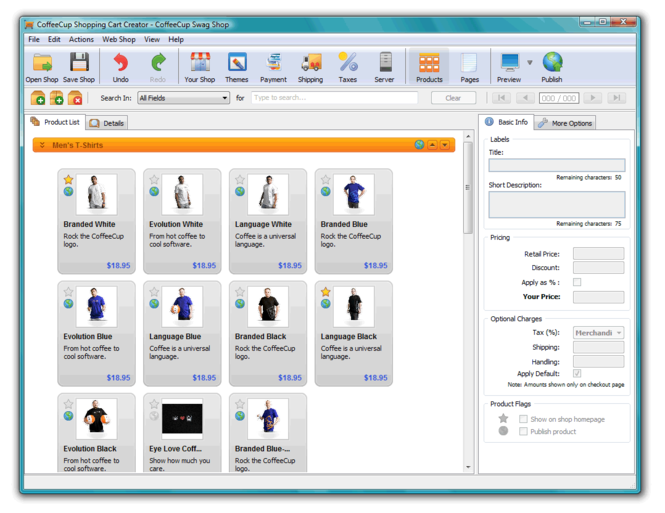
Task: Enable Publish product checkbox
Action: (x=523, y=431)
